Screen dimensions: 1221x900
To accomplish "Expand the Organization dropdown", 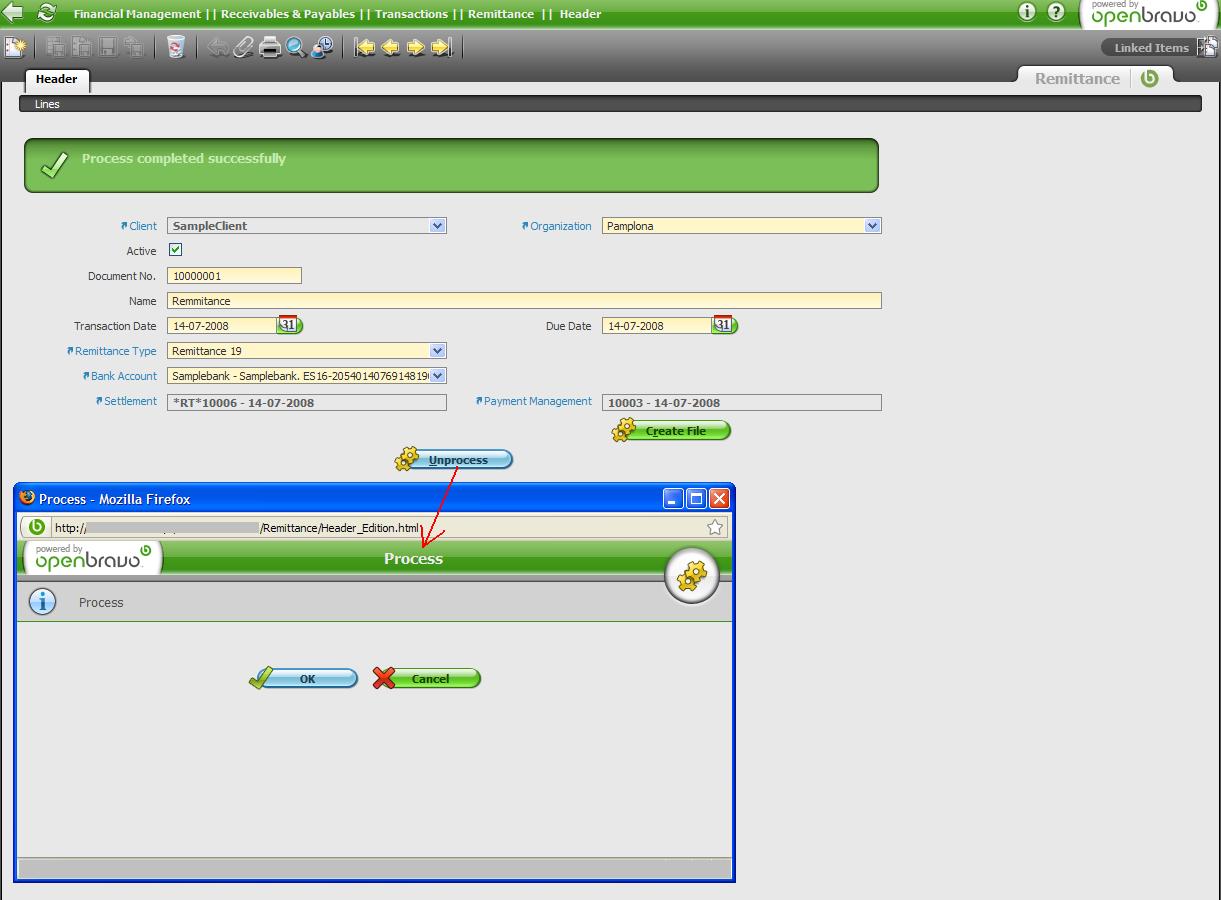I will point(872,226).
